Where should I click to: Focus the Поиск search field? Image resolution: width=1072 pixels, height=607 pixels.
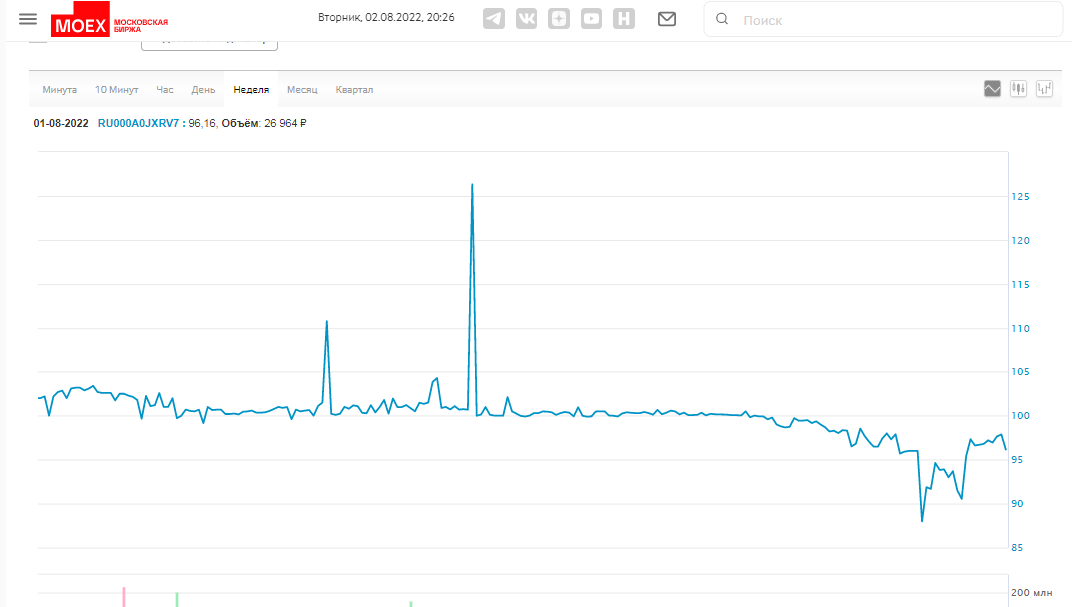click(x=883, y=19)
